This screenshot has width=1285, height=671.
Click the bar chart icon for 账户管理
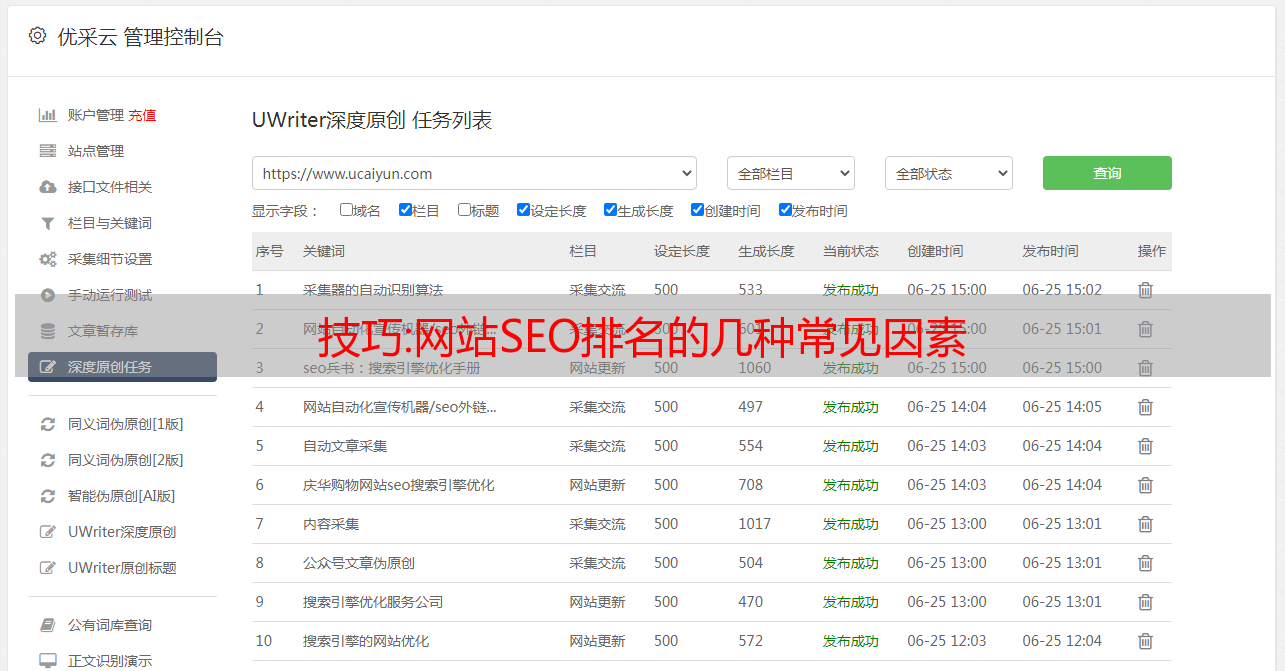(47, 115)
